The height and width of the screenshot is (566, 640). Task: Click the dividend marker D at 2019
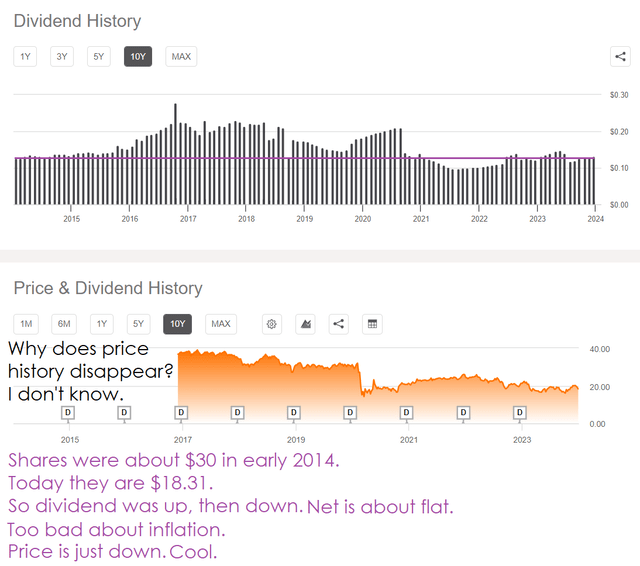294,413
